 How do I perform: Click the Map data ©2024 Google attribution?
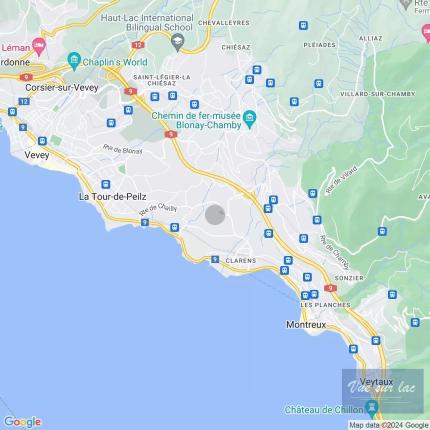pyautogui.click(x=389, y=425)
